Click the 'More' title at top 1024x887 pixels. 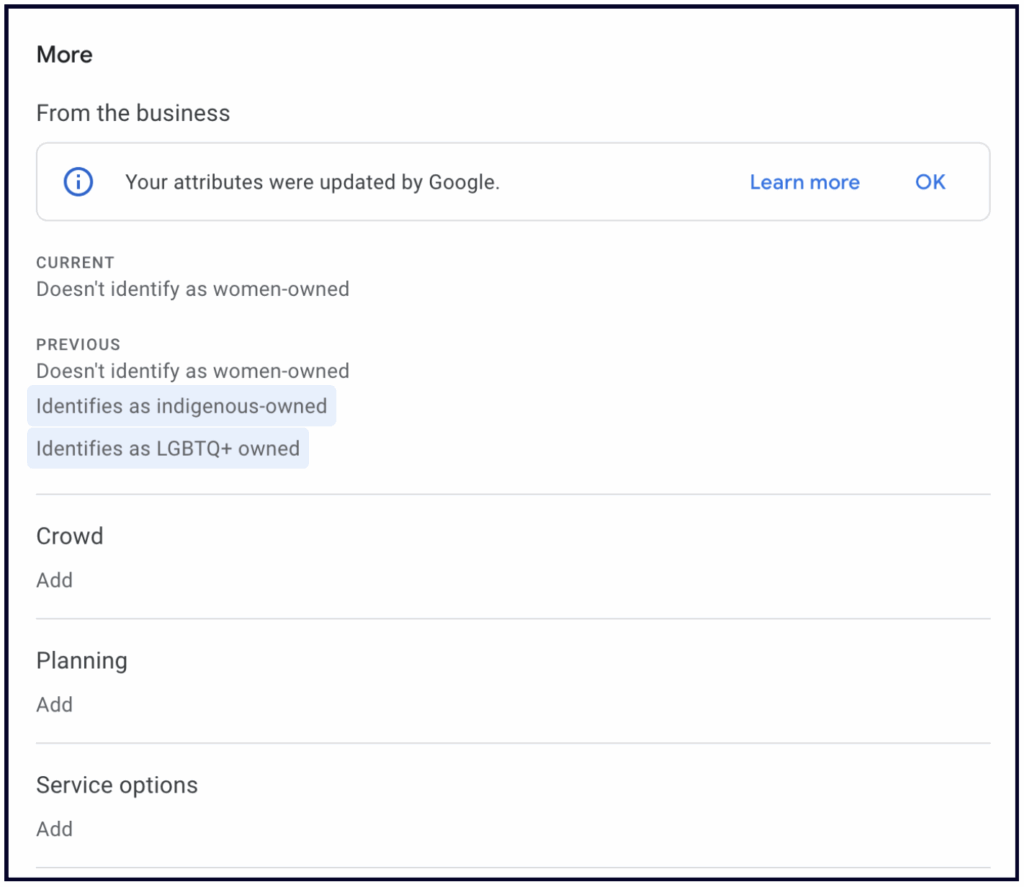click(64, 55)
